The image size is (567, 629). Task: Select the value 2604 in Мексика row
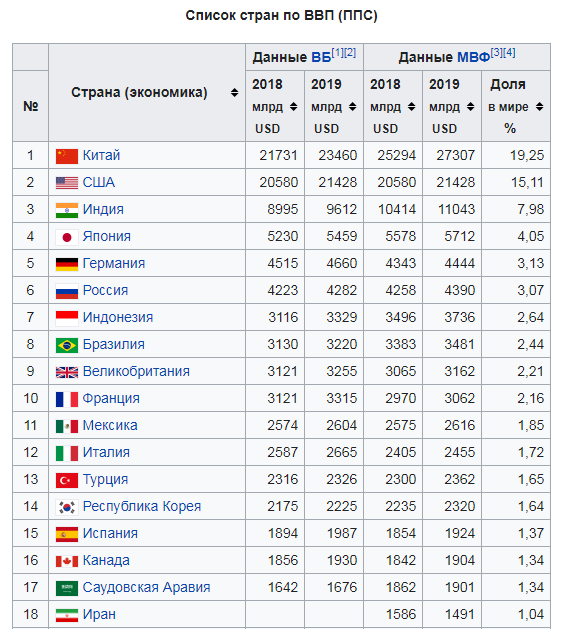click(341, 425)
